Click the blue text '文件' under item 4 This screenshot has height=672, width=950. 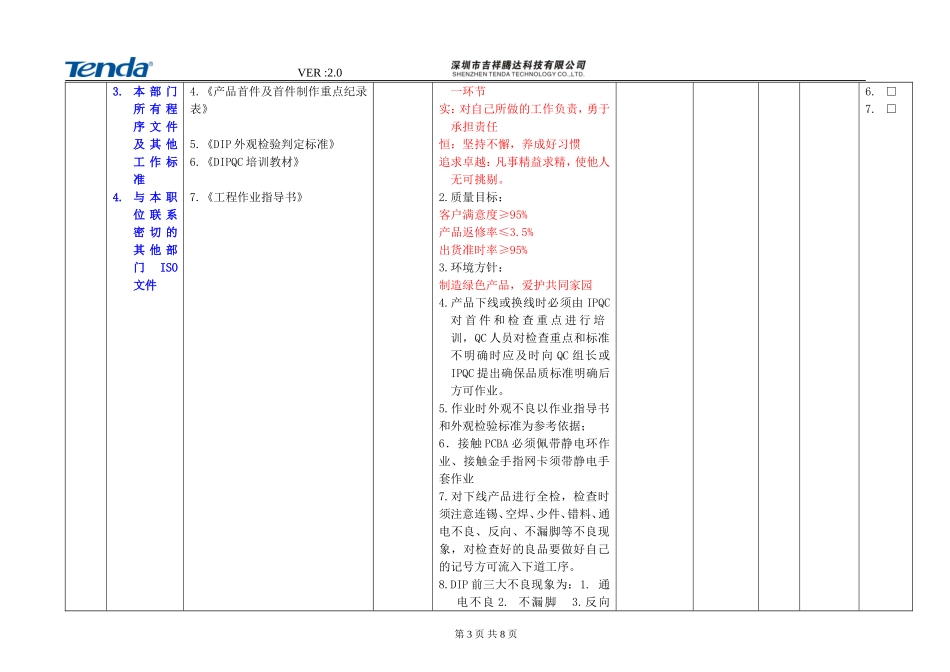pyautogui.click(x=145, y=285)
